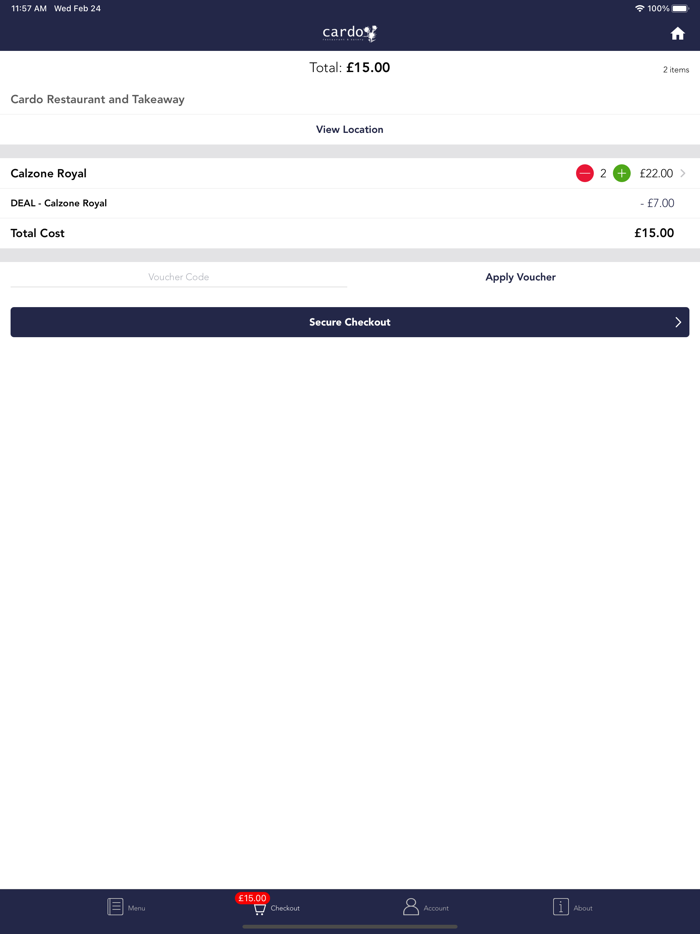Select the Calzone Royal item name

[49, 173]
